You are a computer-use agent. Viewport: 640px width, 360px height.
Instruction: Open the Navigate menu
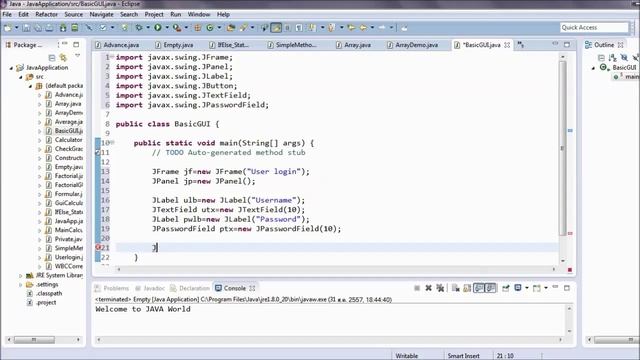tap(102, 14)
